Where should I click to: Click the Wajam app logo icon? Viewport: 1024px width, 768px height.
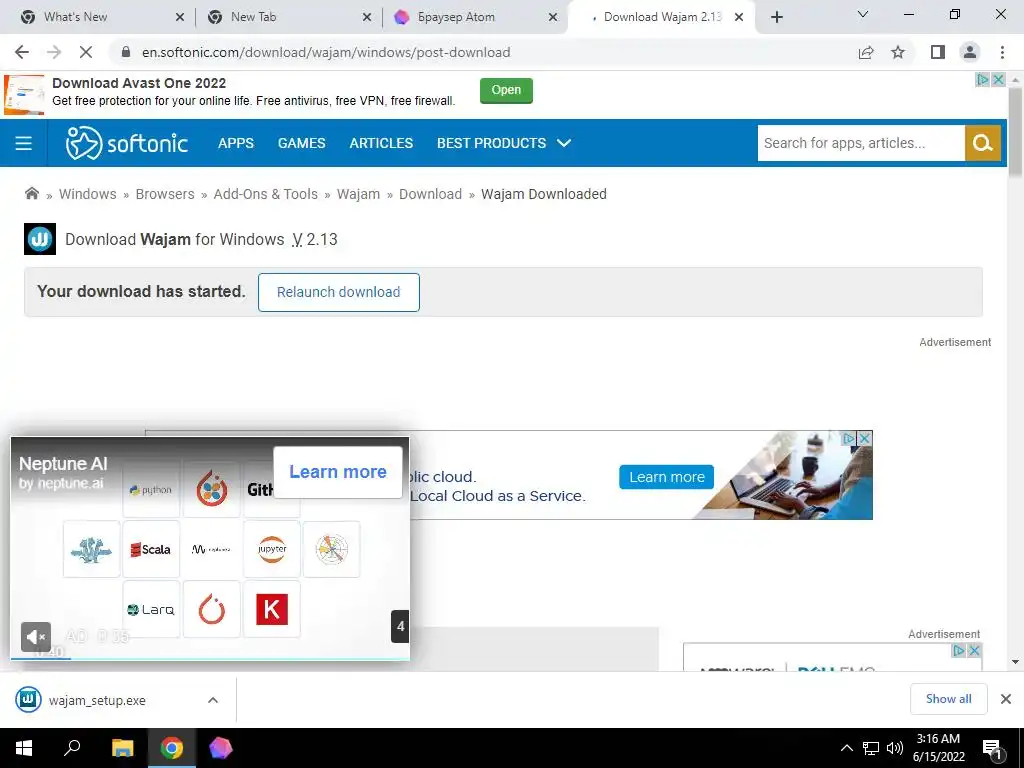coord(40,239)
